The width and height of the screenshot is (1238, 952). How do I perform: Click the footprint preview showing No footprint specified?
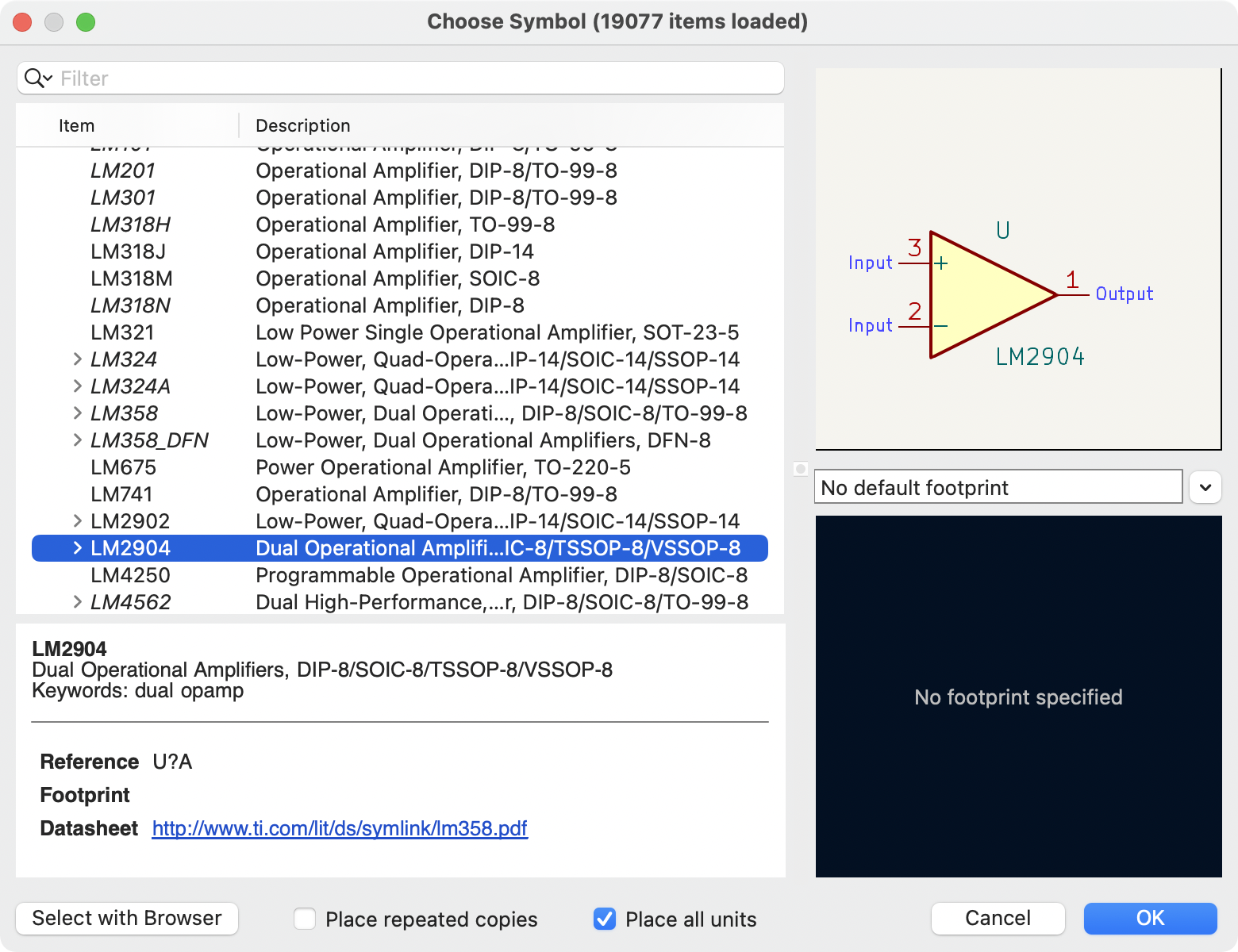coord(1018,697)
